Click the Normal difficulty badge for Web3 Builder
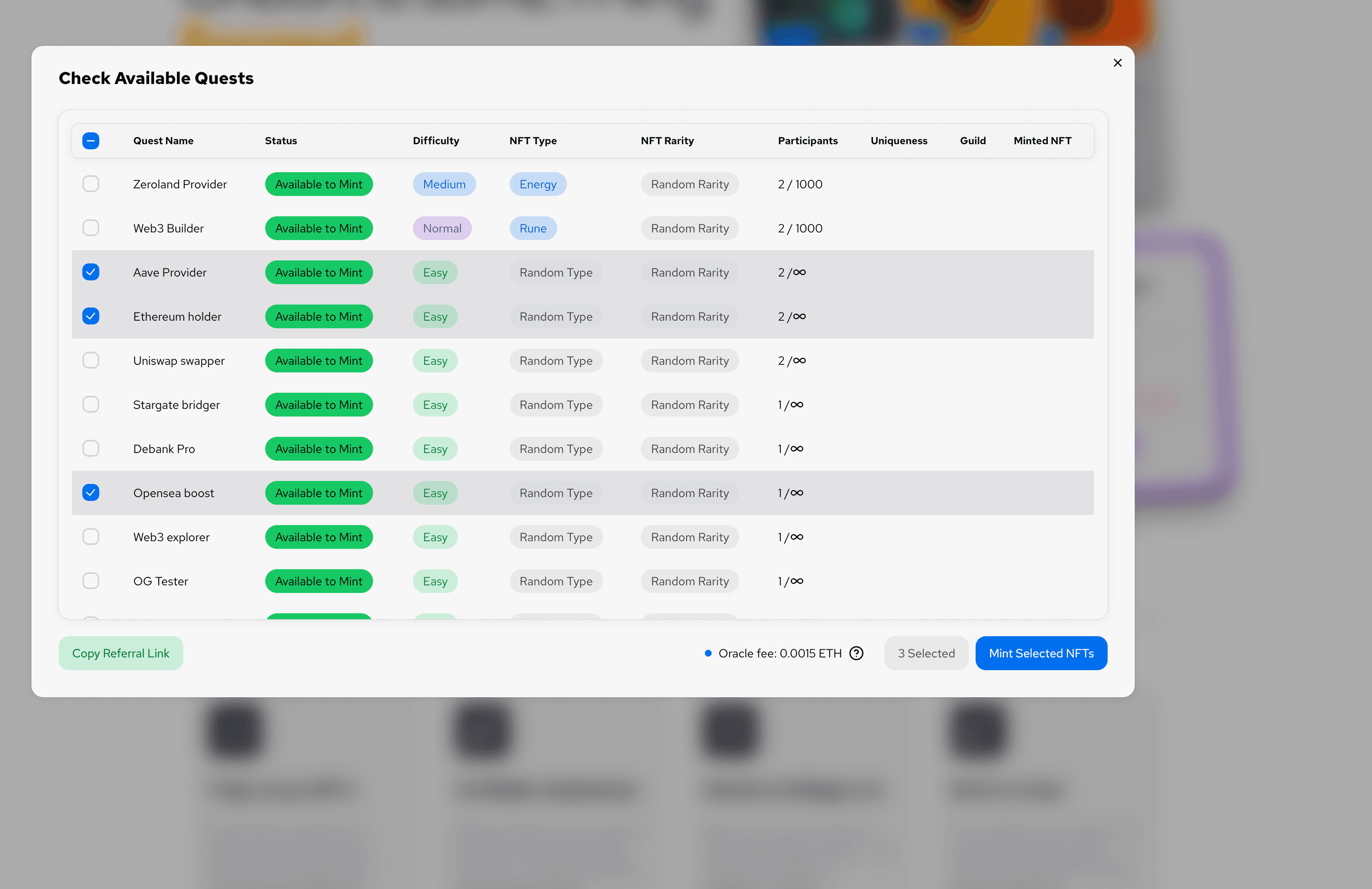The width and height of the screenshot is (1372, 889). (x=442, y=228)
